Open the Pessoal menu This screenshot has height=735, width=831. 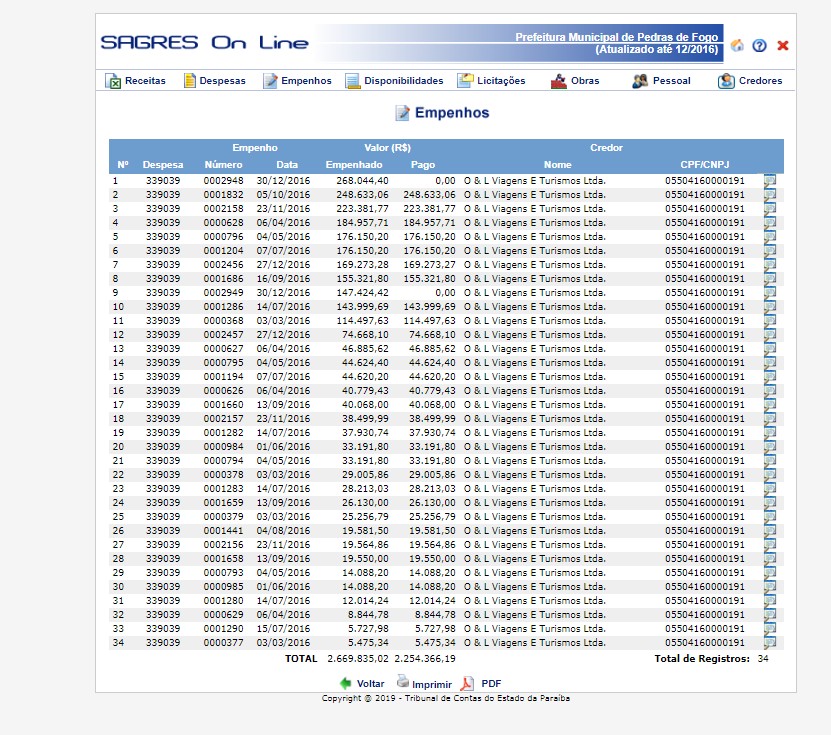click(671, 81)
